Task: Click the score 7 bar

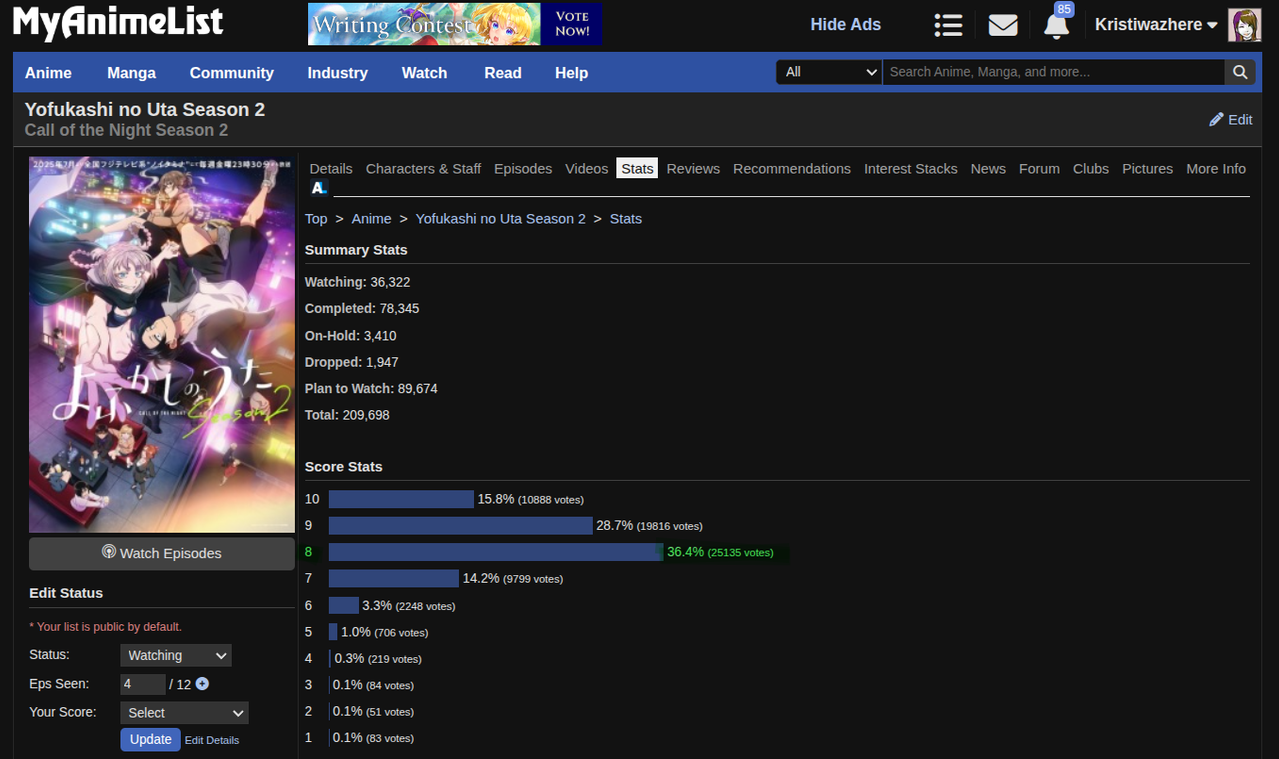Action: pyautogui.click(x=394, y=578)
